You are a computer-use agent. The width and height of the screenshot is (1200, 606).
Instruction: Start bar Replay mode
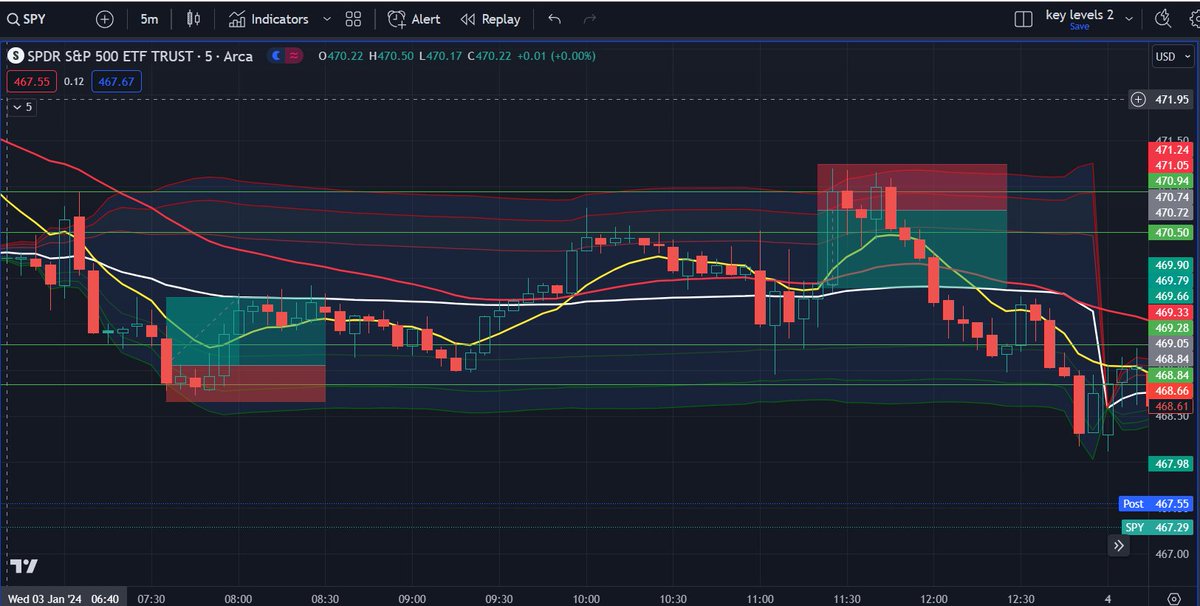[x=490, y=19]
